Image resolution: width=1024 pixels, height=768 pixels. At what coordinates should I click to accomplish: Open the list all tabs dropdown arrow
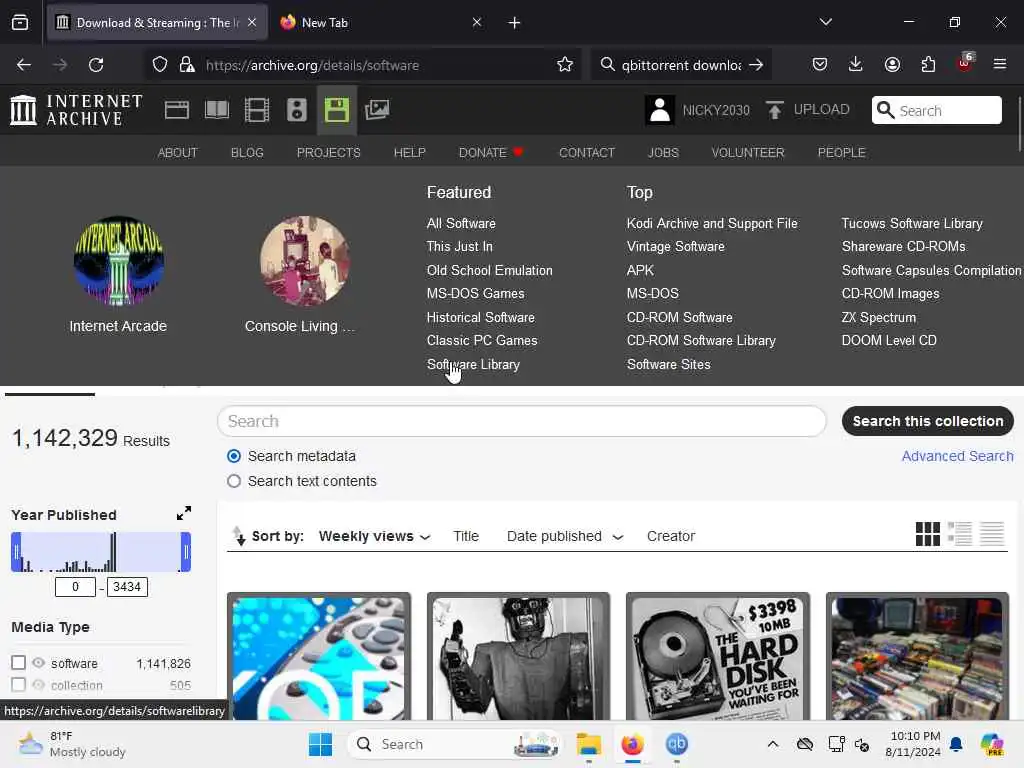tap(825, 22)
